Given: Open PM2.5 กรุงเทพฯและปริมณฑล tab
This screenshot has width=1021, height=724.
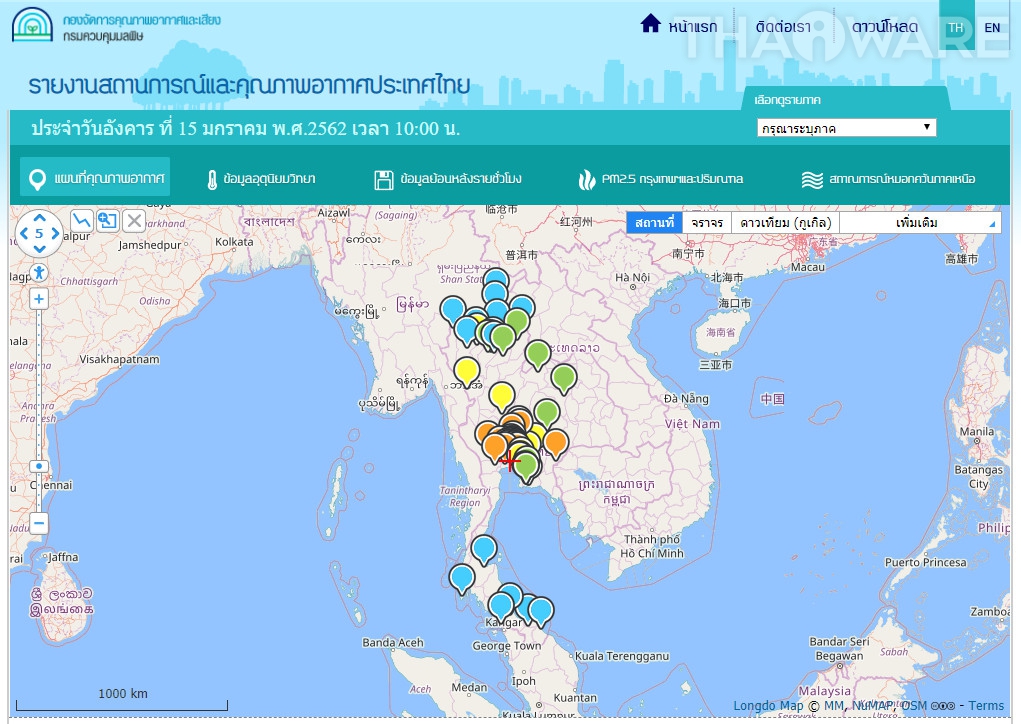Looking at the screenshot, I should [660, 178].
